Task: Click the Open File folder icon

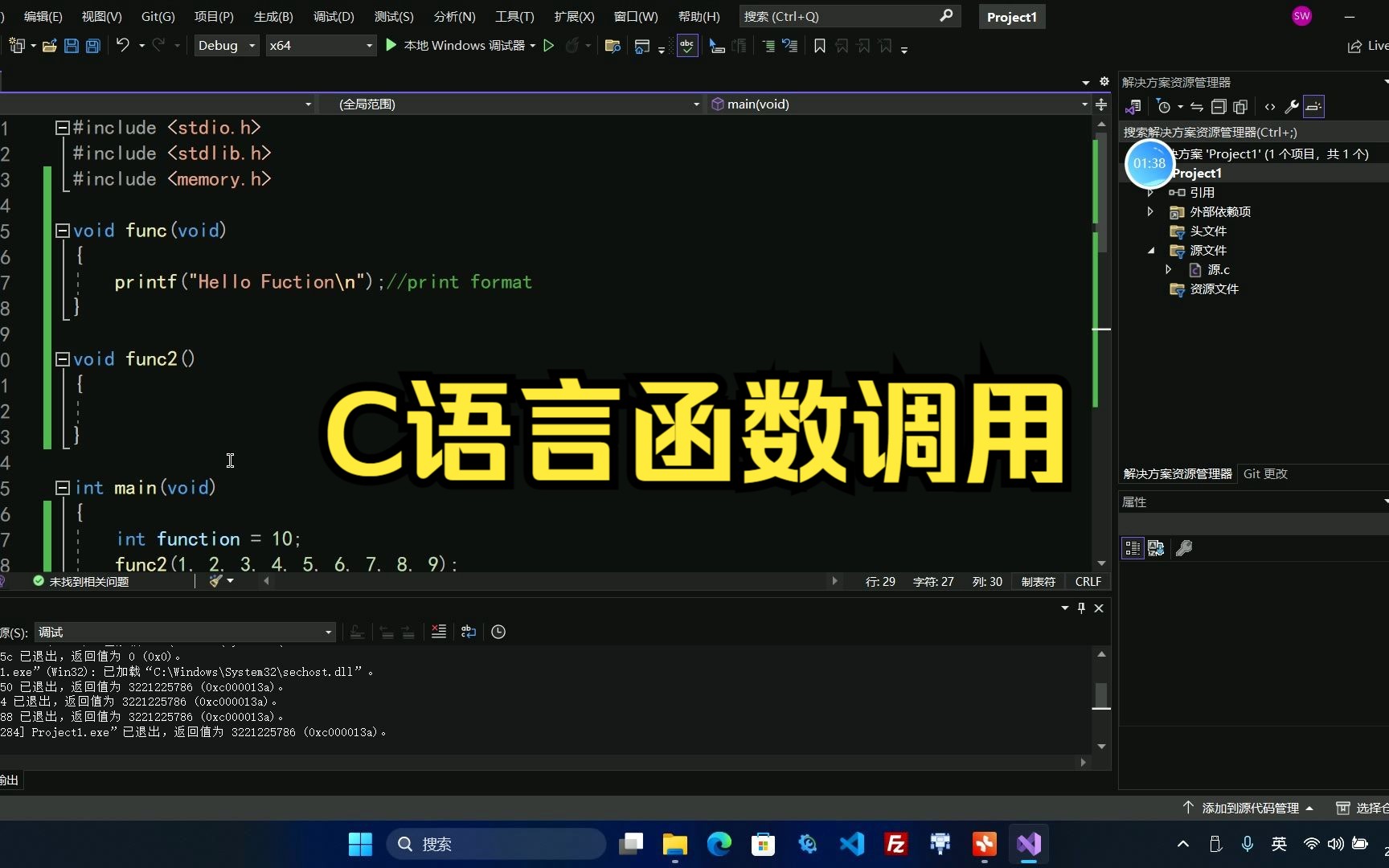Action: (50, 46)
